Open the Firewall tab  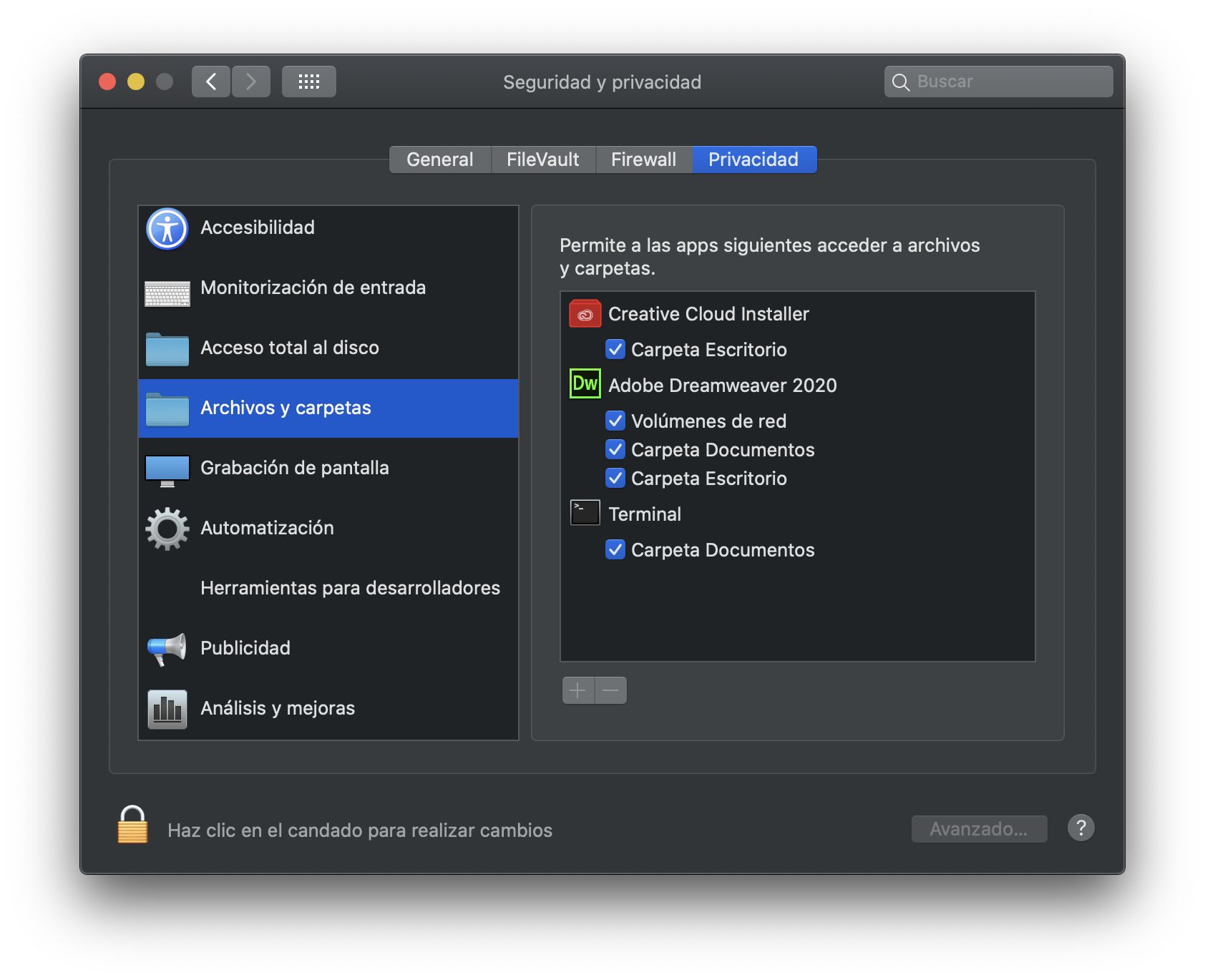[643, 159]
